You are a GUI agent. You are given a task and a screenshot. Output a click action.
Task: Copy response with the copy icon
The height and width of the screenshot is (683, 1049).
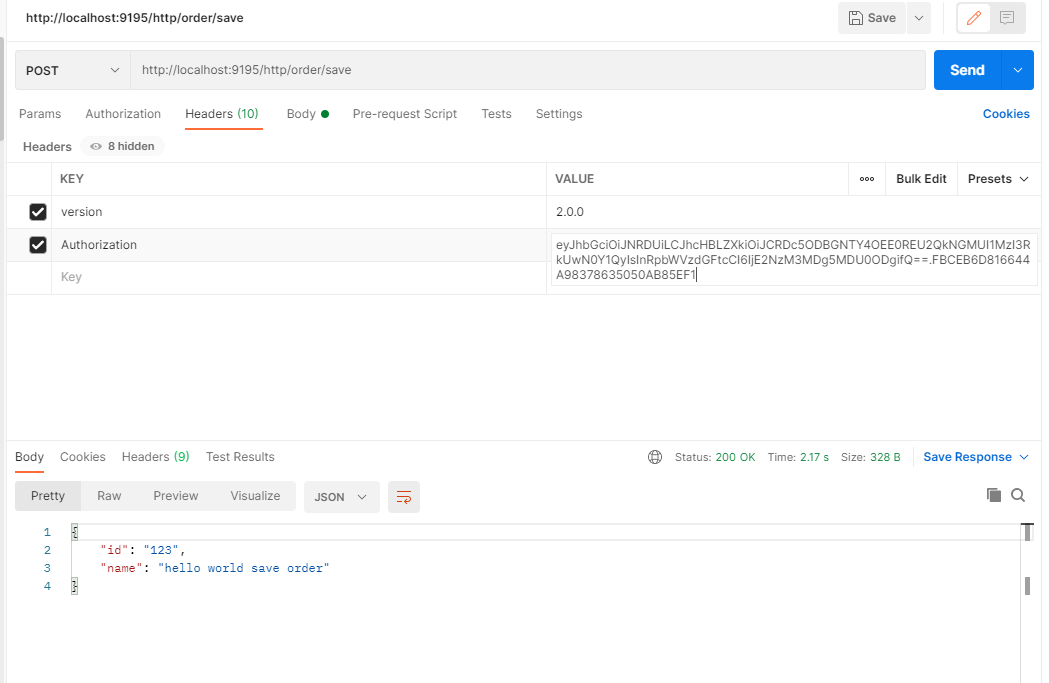994,495
